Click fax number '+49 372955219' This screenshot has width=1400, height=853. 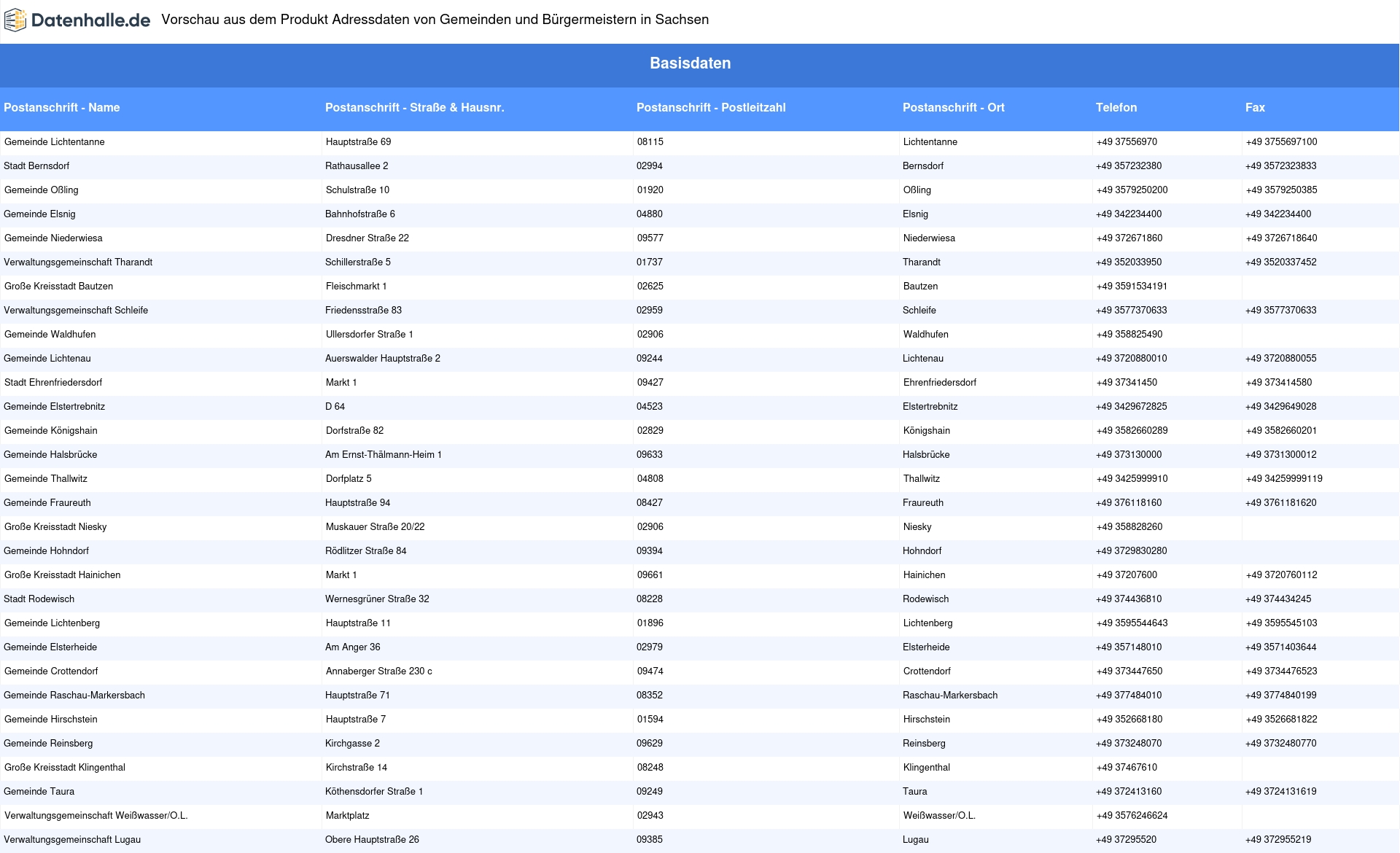(1278, 840)
